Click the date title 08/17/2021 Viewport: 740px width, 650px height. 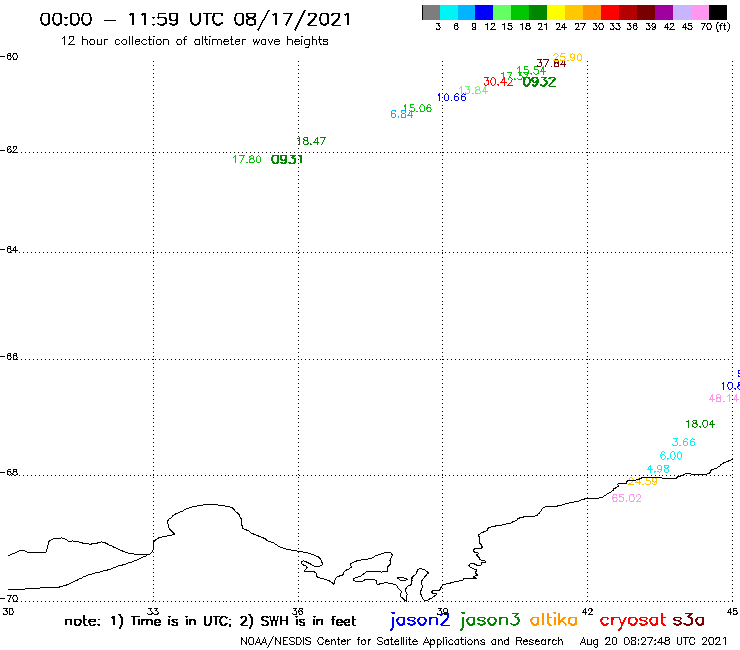coord(292,19)
